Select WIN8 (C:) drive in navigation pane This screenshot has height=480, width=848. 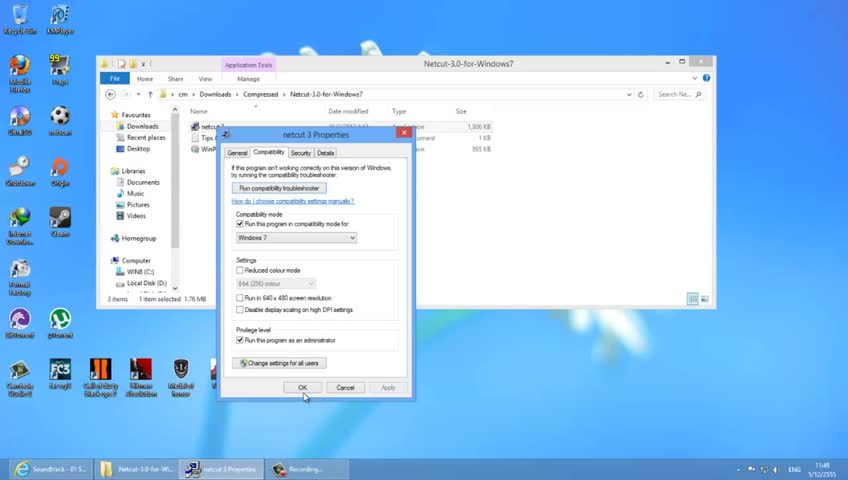tap(140, 272)
